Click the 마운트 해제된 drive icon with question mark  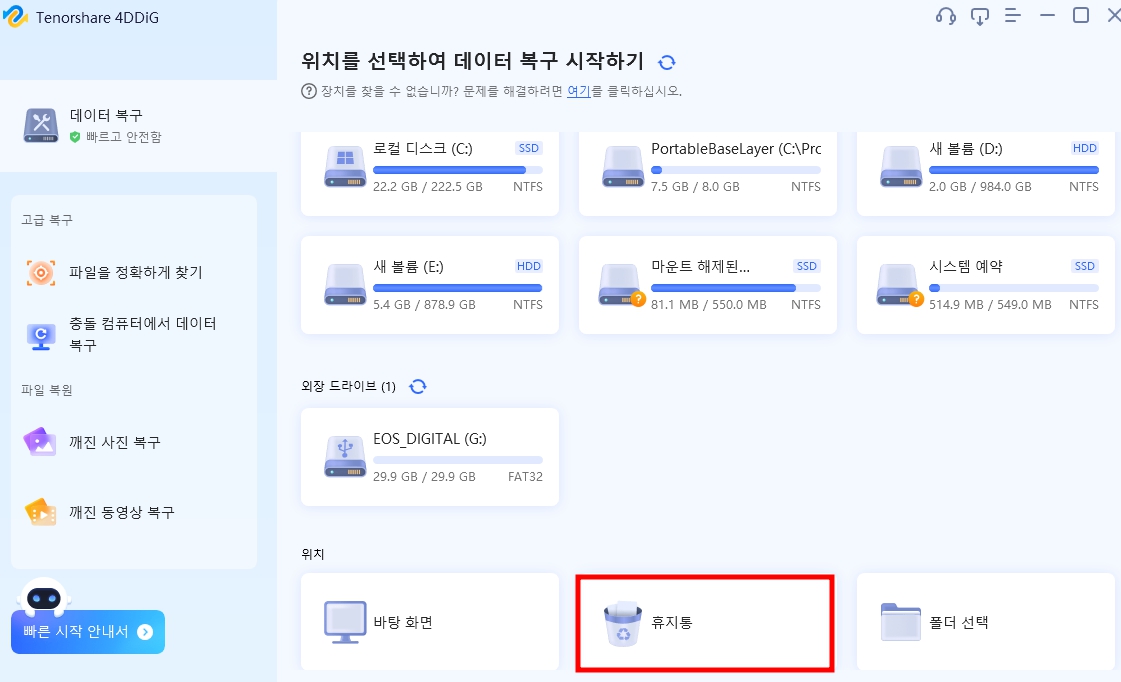(623, 285)
